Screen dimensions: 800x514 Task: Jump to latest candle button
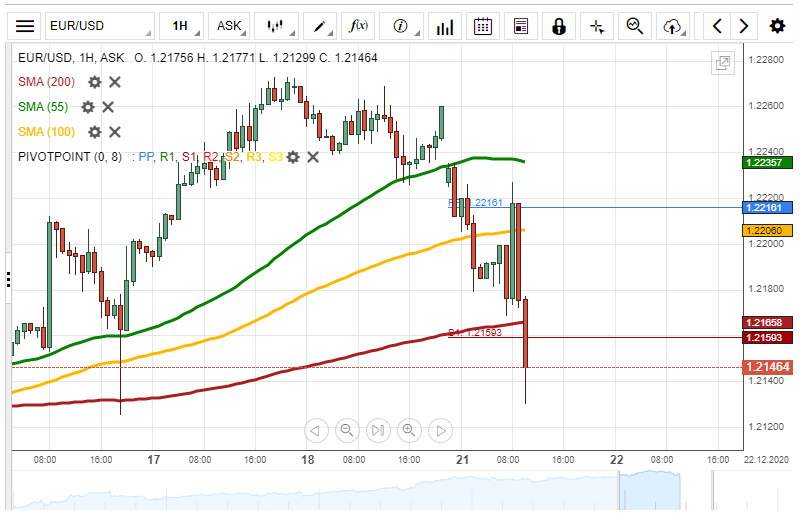click(378, 431)
